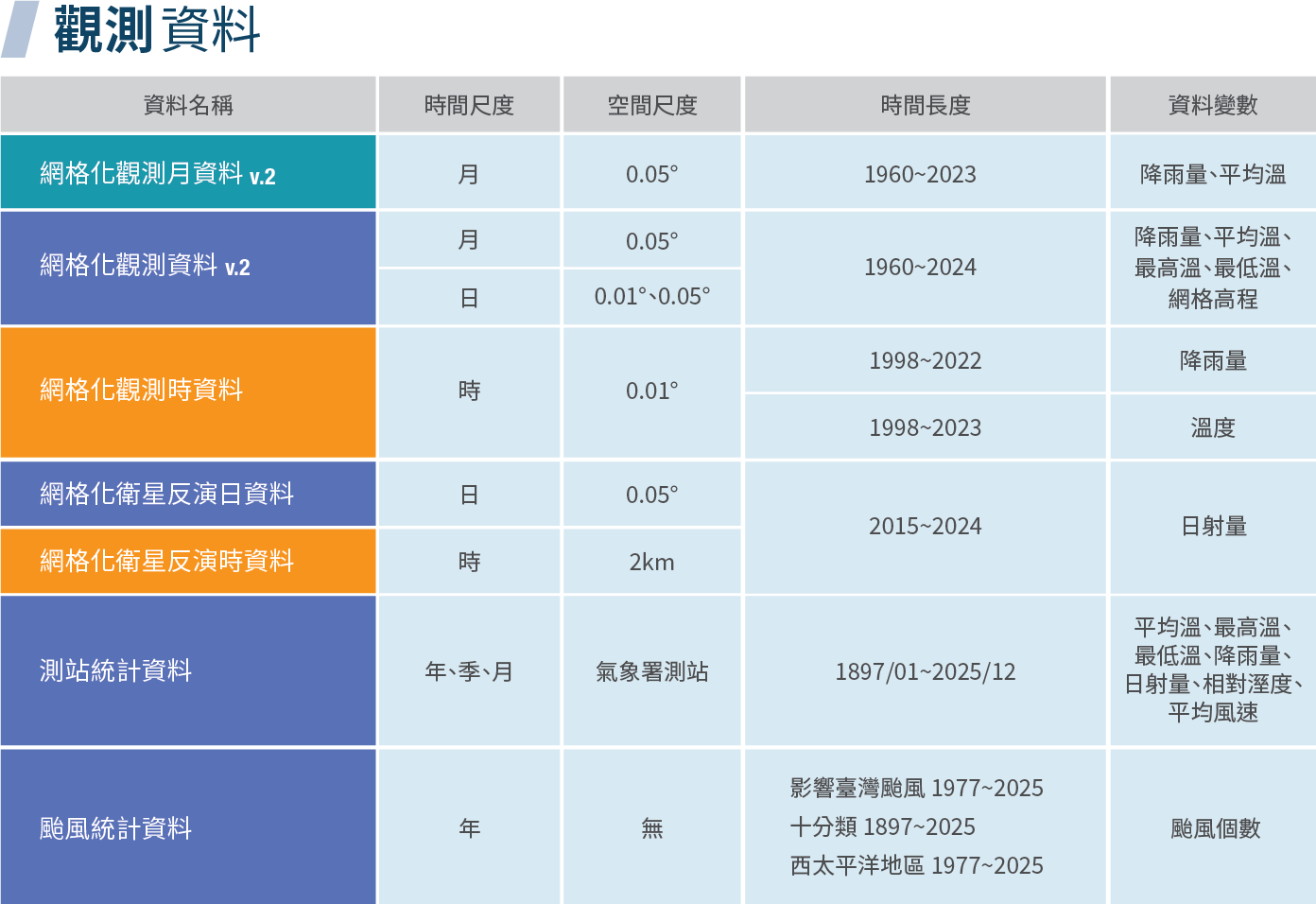Select the 測站統計資料 row label
The image size is (1316, 904).
click(x=115, y=671)
